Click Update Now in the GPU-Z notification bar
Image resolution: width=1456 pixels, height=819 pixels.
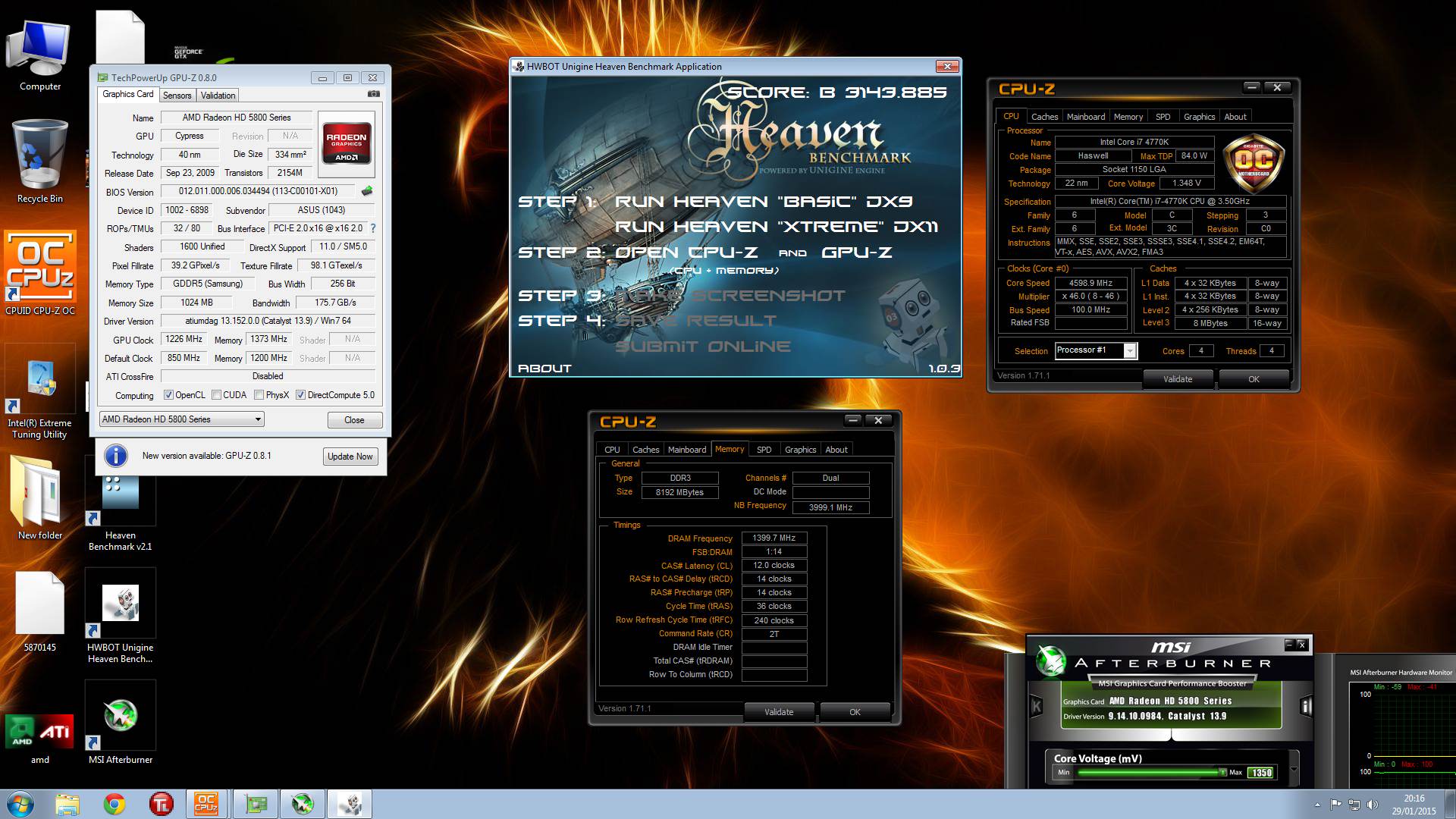(x=350, y=457)
